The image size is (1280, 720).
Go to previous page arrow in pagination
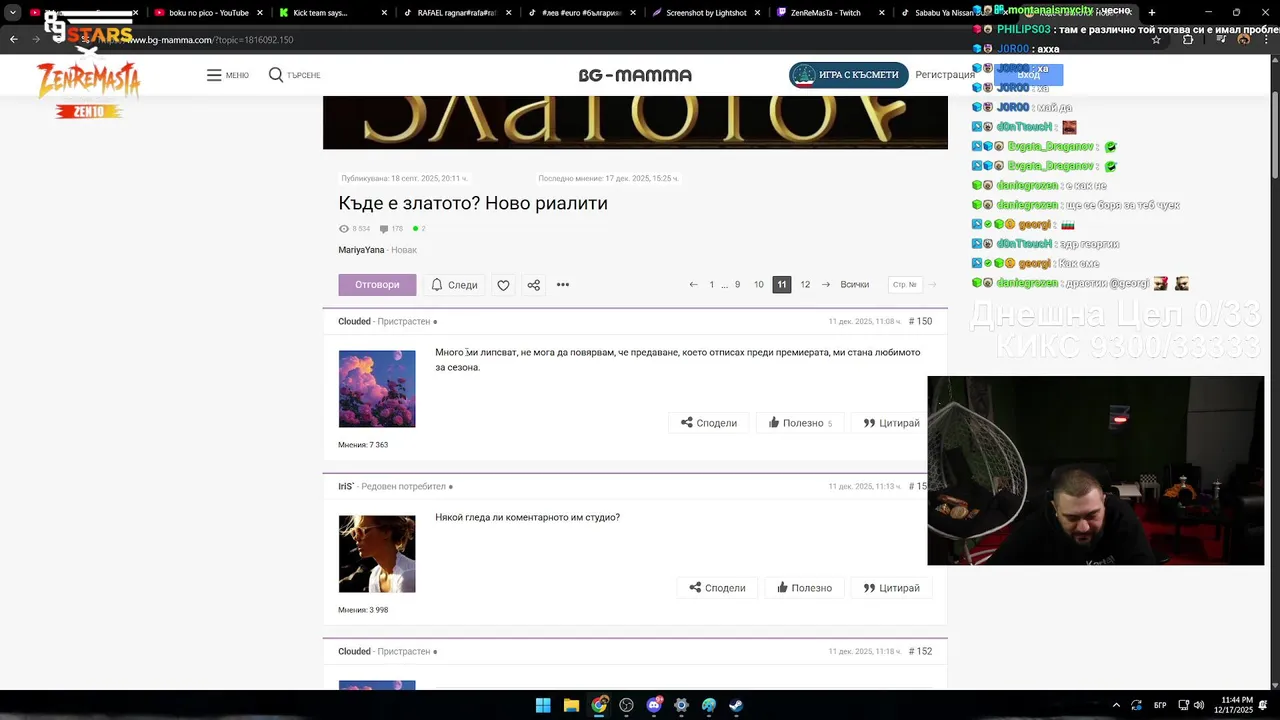tap(693, 285)
